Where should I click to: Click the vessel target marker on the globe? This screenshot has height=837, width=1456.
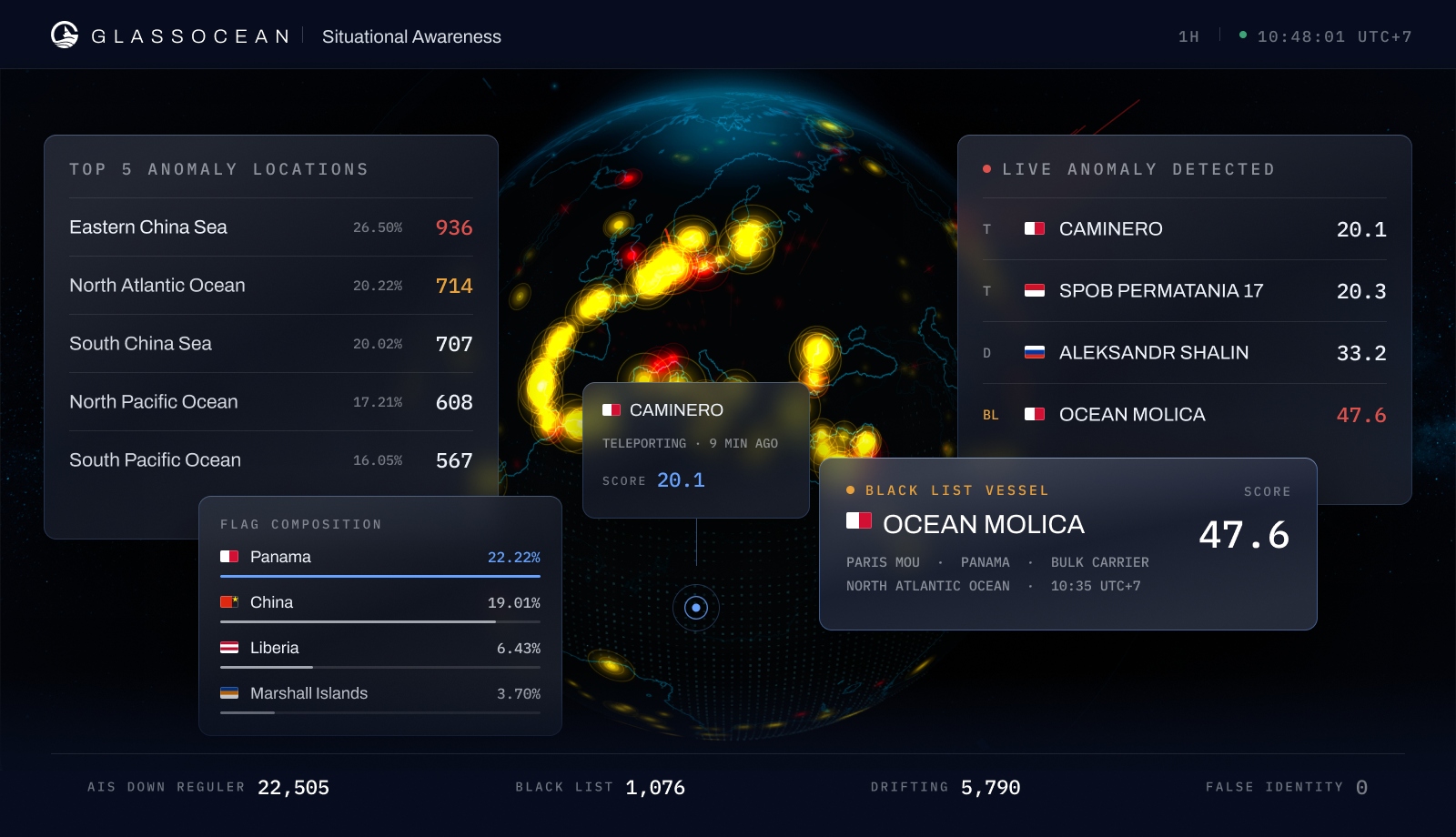(x=696, y=608)
